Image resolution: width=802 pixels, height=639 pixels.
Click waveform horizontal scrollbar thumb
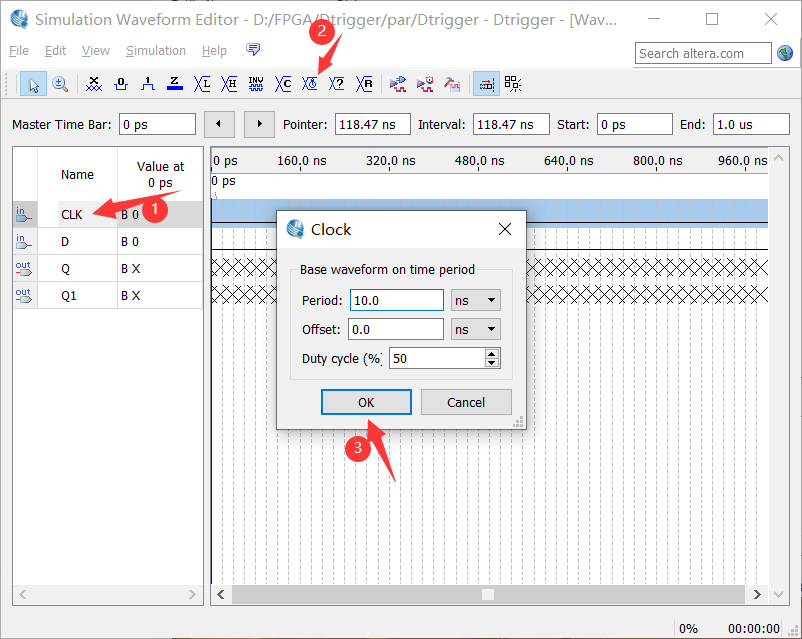tap(488, 594)
